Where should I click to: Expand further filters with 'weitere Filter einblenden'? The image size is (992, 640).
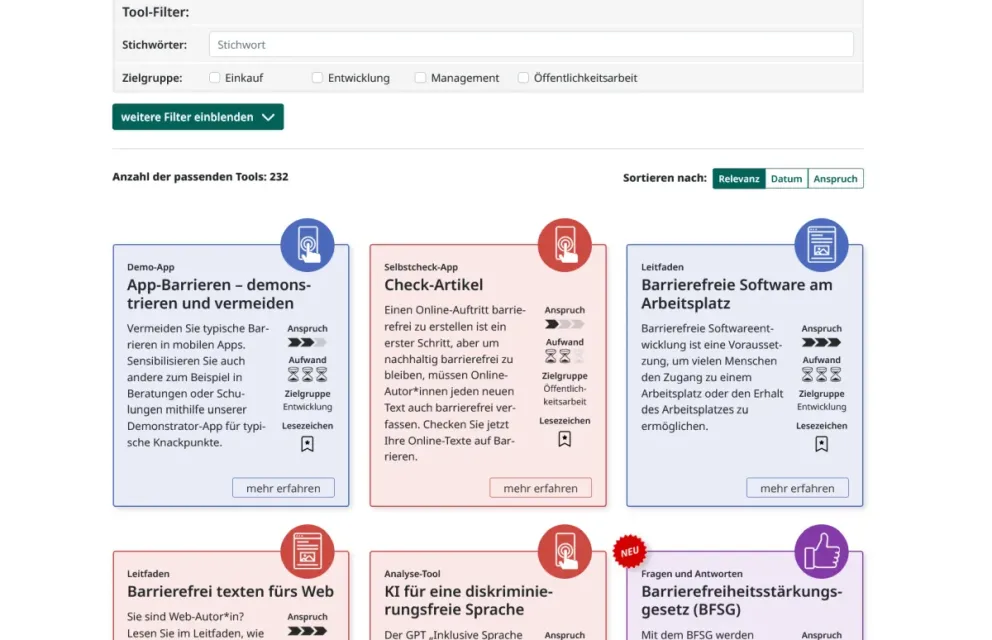point(198,117)
